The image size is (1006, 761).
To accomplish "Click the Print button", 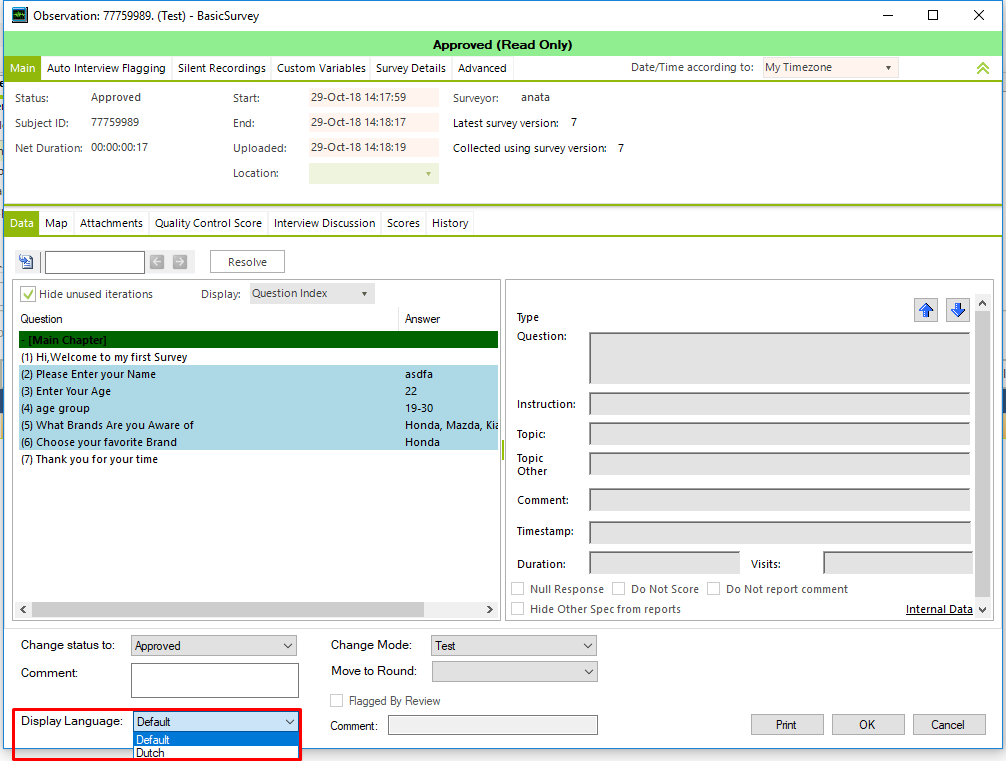I will click(x=787, y=724).
